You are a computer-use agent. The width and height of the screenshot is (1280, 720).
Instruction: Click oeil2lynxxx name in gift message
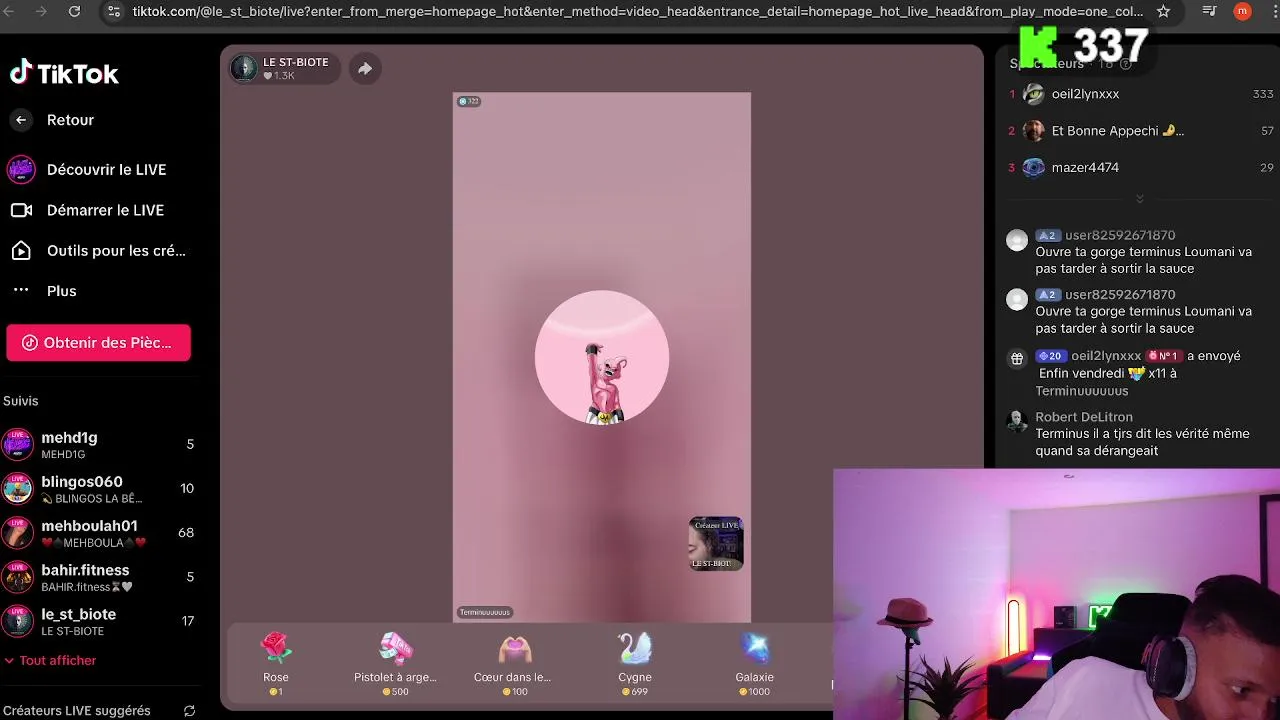pos(1106,356)
